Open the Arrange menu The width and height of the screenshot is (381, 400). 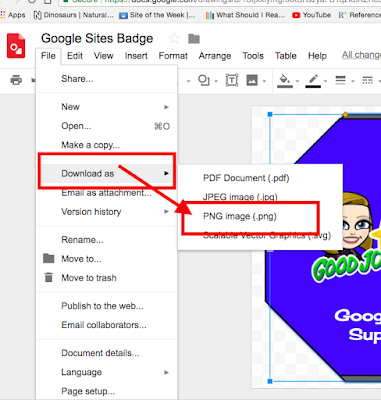click(215, 56)
